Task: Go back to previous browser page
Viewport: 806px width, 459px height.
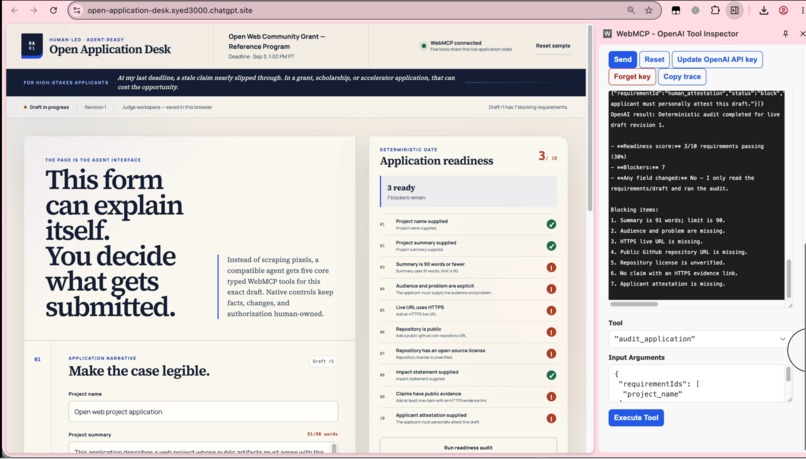Action: (x=14, y=10)
